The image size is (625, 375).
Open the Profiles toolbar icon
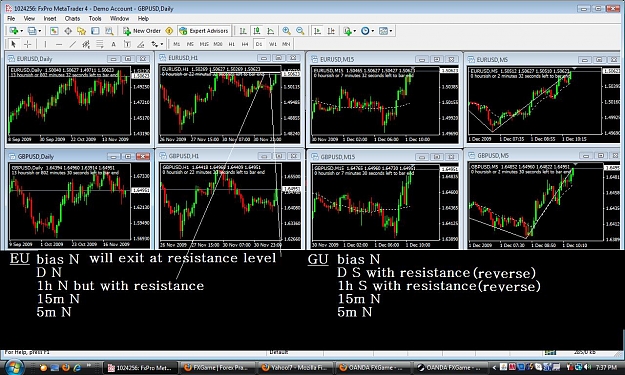[32, 31]
